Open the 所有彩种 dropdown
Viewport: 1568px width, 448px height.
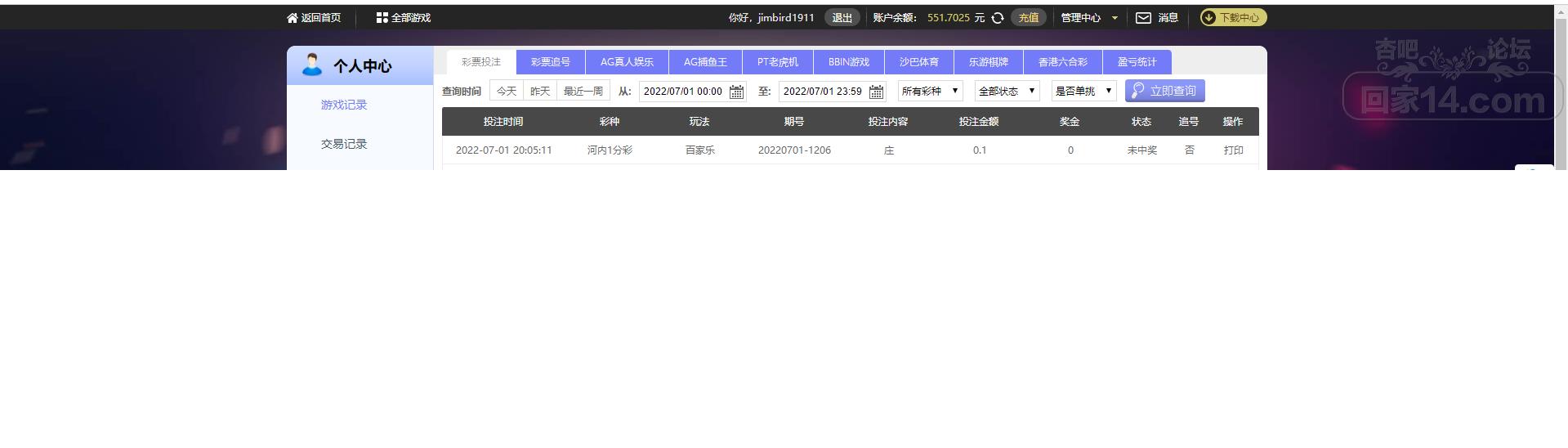[x=931, y=91]
